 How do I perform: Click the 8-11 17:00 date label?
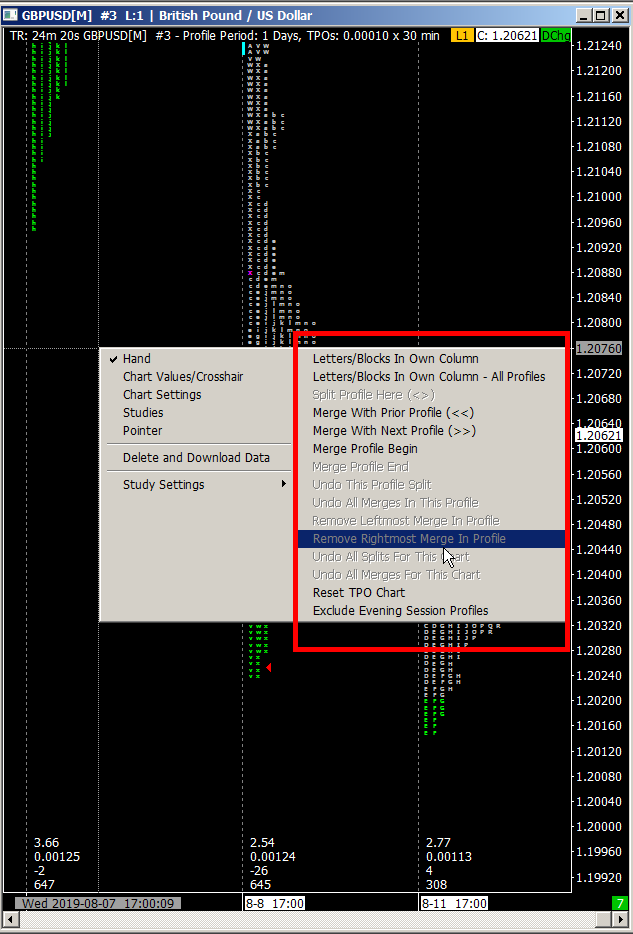click(454, 903)
